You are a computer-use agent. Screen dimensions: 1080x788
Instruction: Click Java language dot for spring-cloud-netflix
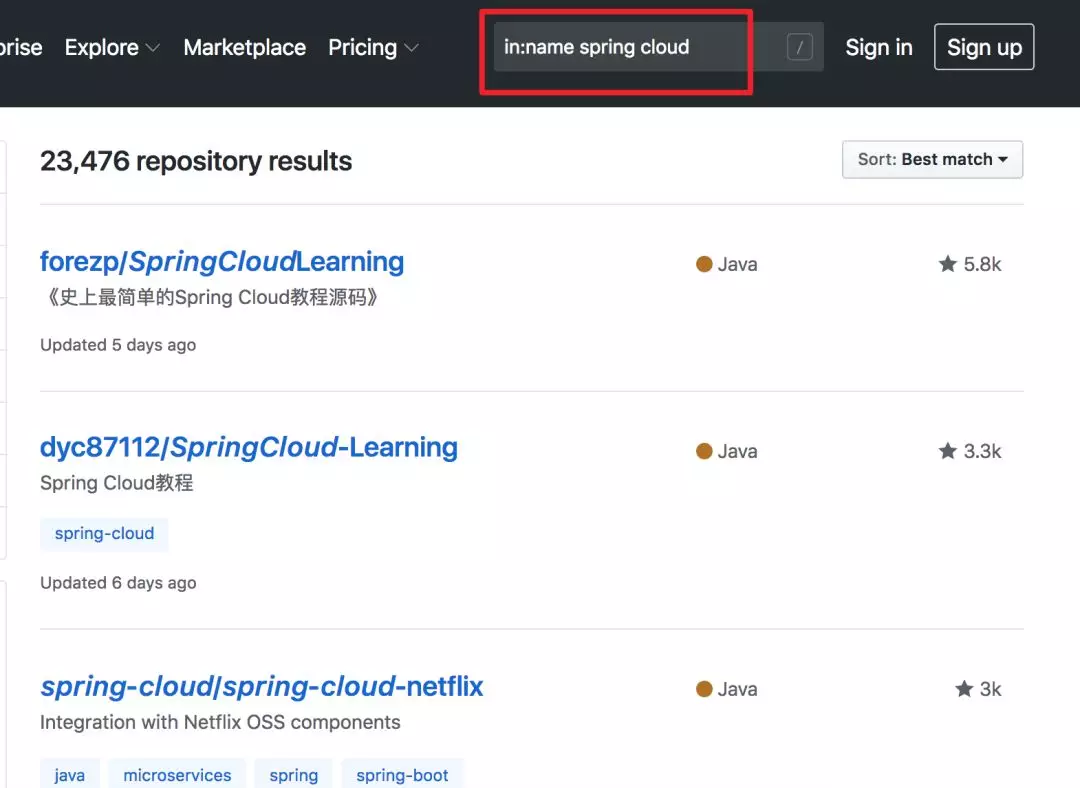704,689
